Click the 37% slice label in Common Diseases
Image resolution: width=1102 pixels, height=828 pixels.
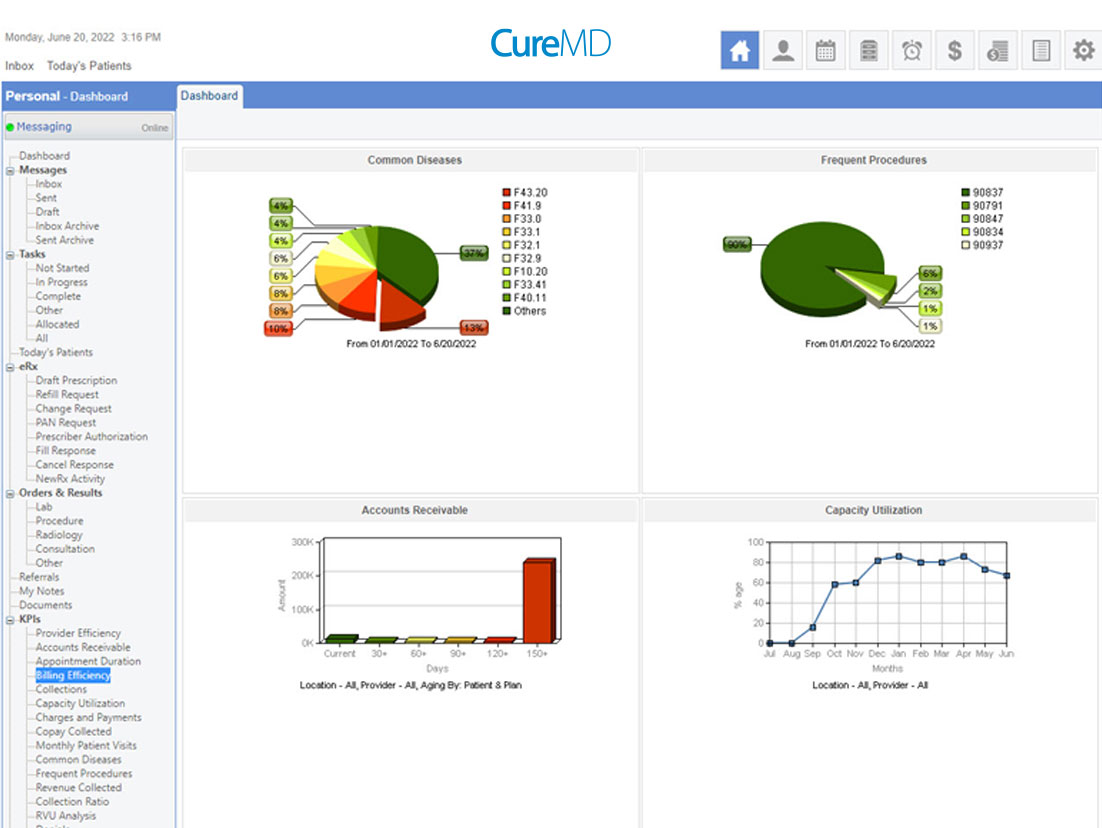[x=474, y=253]
